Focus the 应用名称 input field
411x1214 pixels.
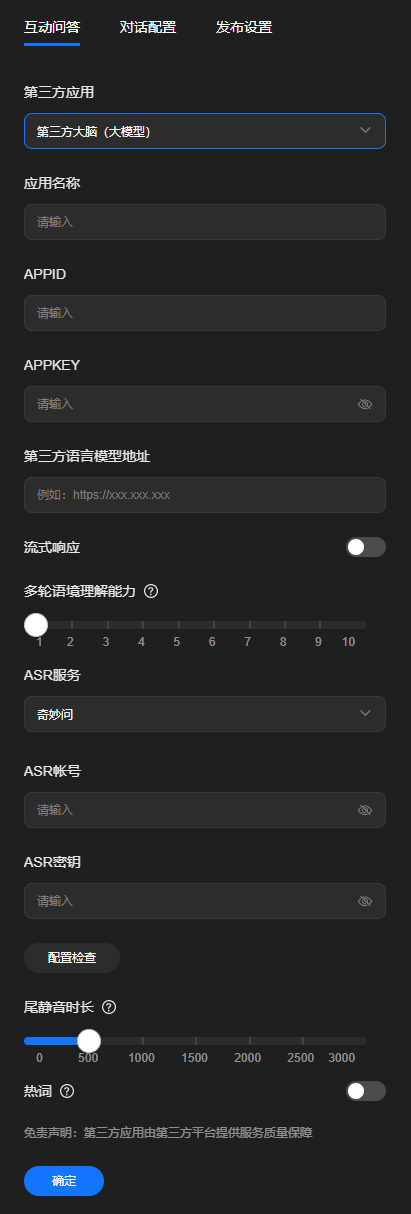click(205, 222)
